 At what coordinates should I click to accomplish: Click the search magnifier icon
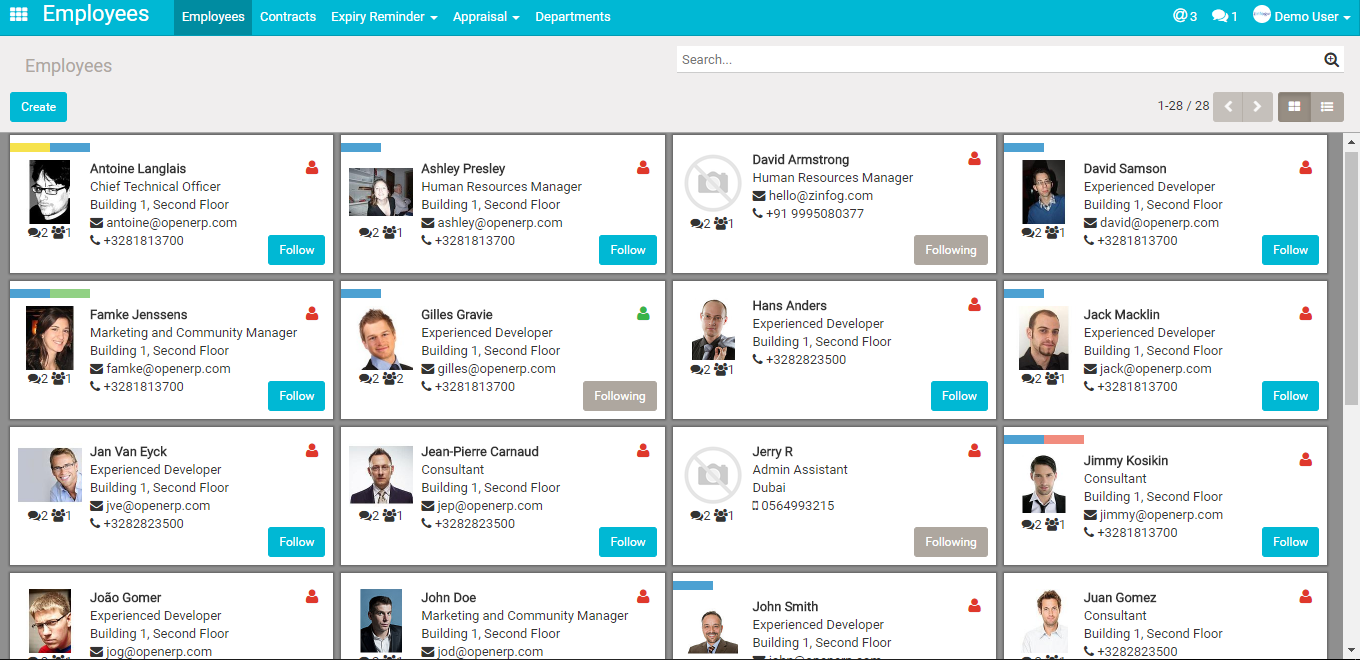pyautogui.click(x=1331, y=60)
